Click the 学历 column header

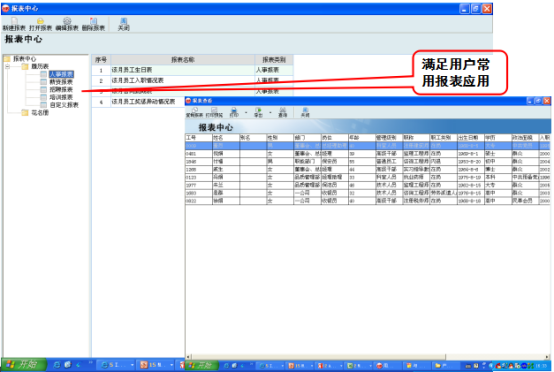coord(498,137)
